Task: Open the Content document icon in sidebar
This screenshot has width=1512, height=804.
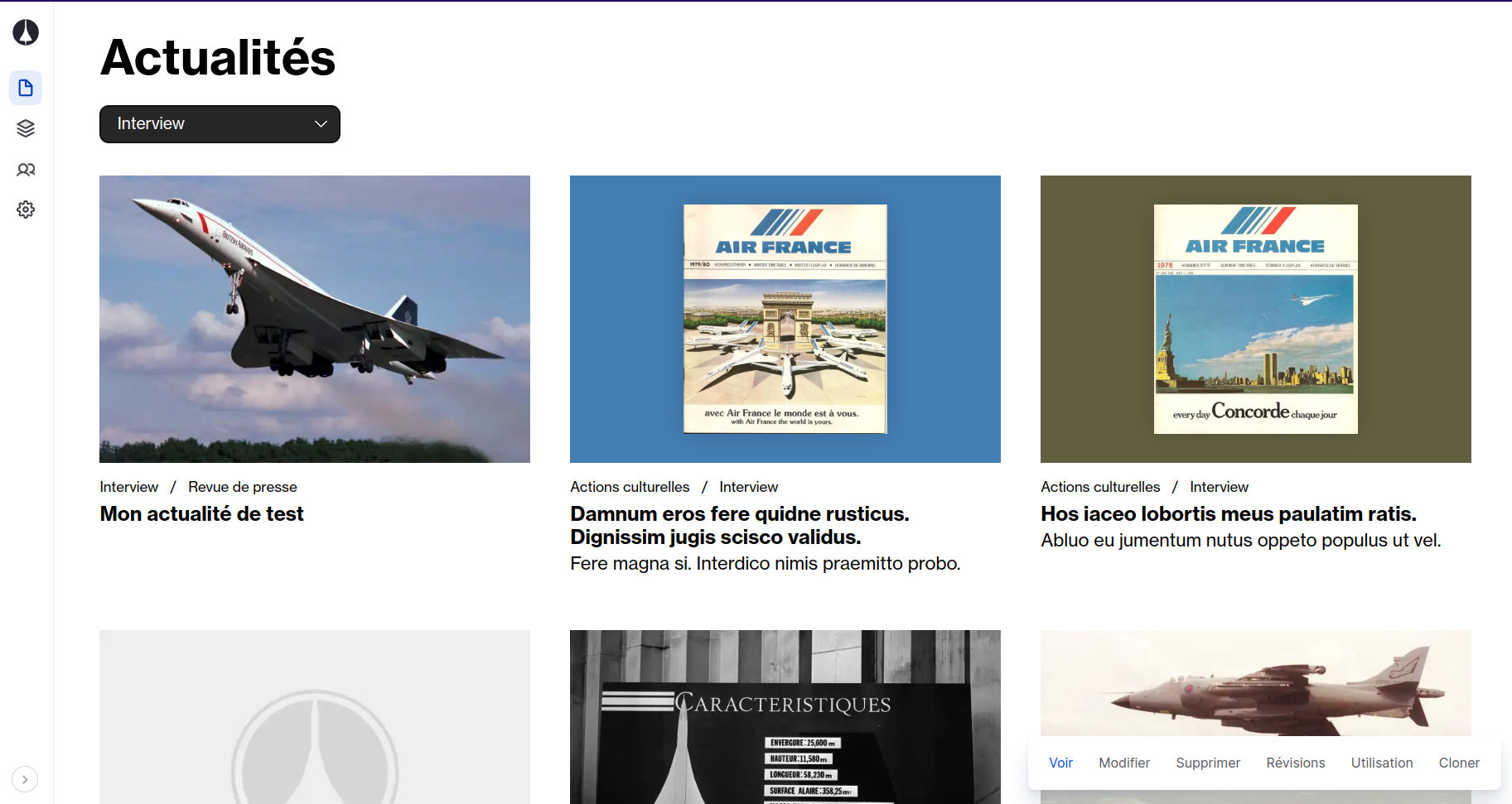Action: 26,88
